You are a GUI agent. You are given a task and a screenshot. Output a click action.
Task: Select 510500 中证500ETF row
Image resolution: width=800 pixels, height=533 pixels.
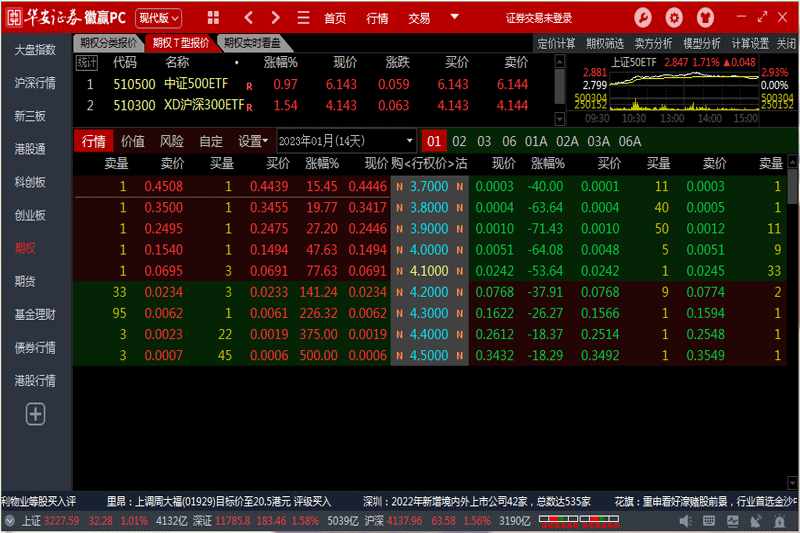coord(313,84)
